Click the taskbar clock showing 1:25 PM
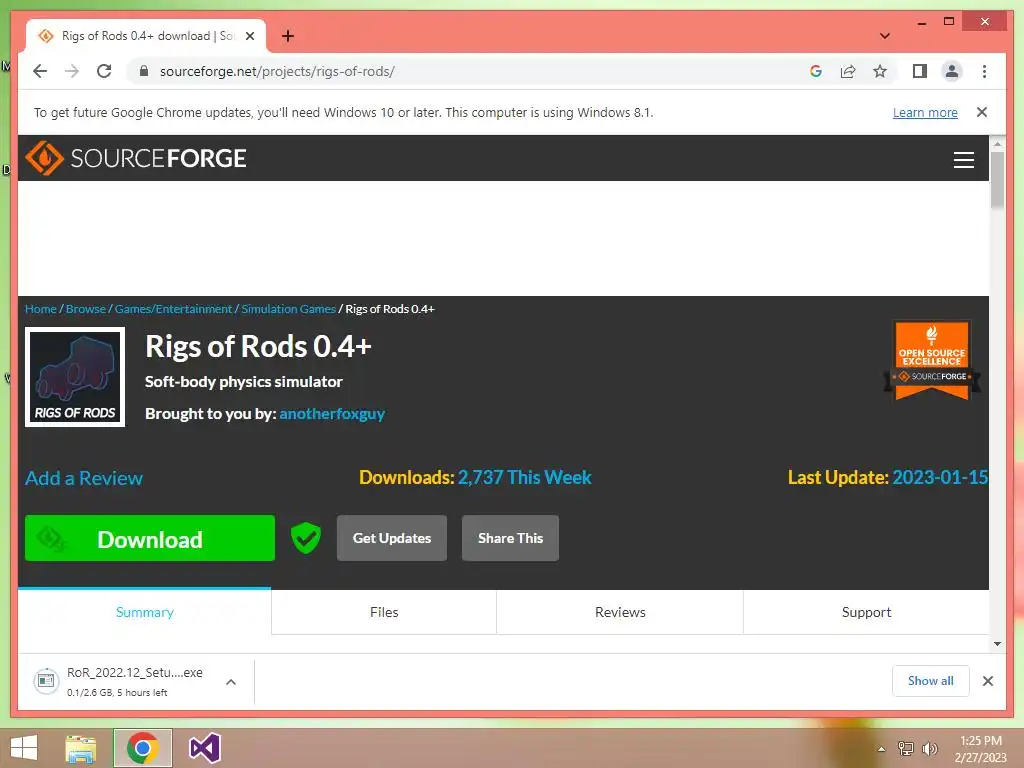This screenshot has width=1024, height=768. pyautogui.click(x=981, y=749)
